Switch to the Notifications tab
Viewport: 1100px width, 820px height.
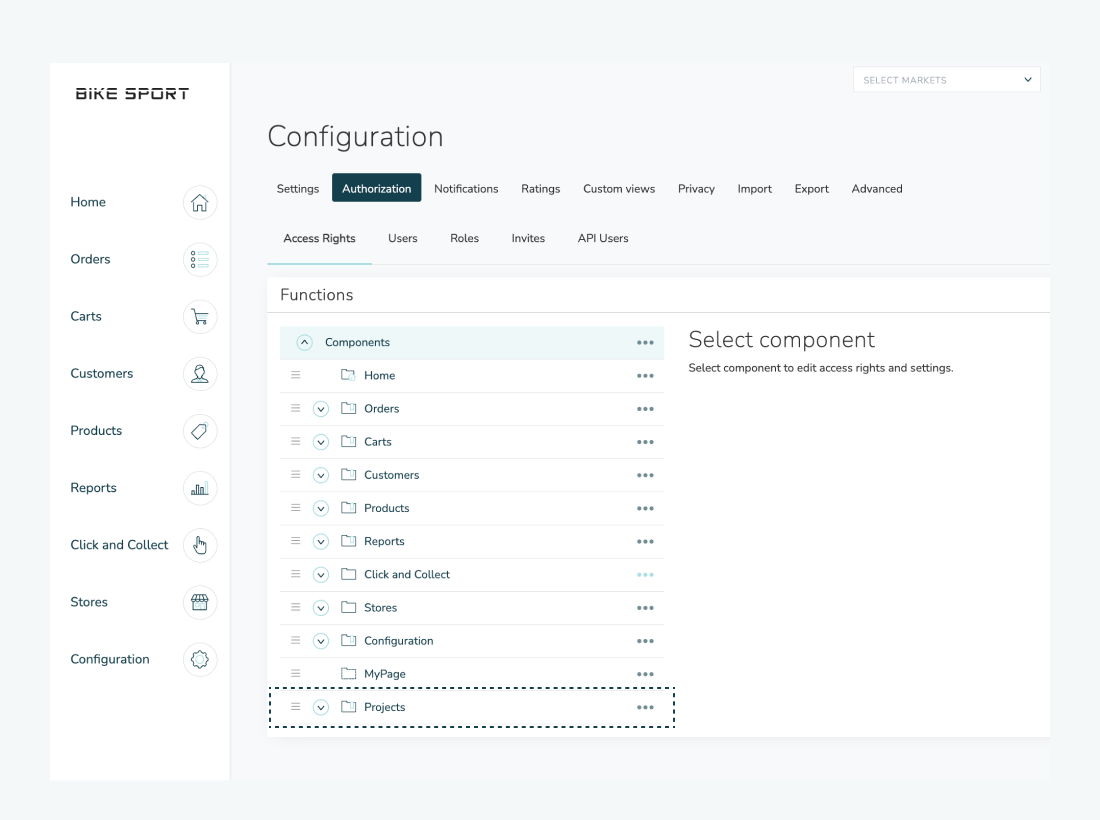pyautogui.click(x=466, y=189)
